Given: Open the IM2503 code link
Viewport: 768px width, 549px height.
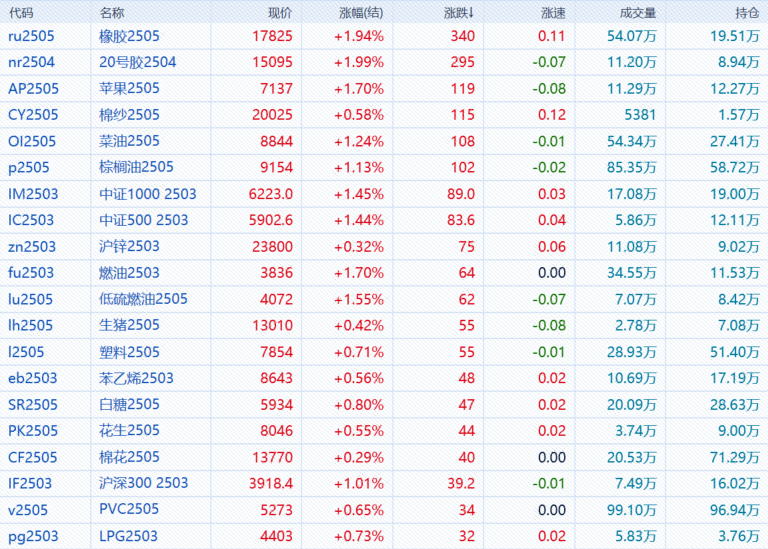Looking at the screenshot, I should click(x=32, y=193).
